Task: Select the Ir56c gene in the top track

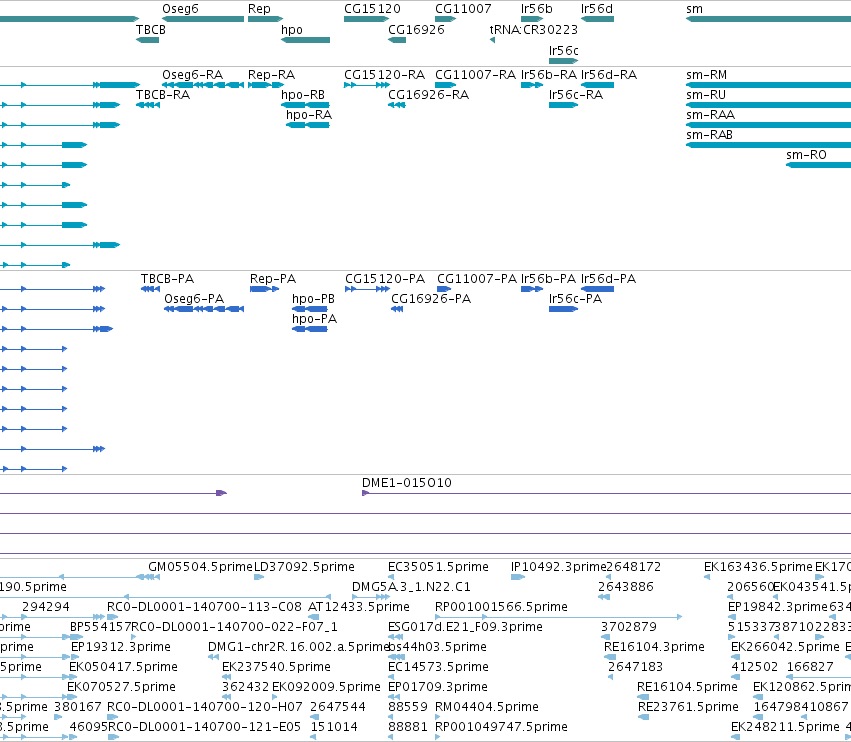Action: [563, 61]
